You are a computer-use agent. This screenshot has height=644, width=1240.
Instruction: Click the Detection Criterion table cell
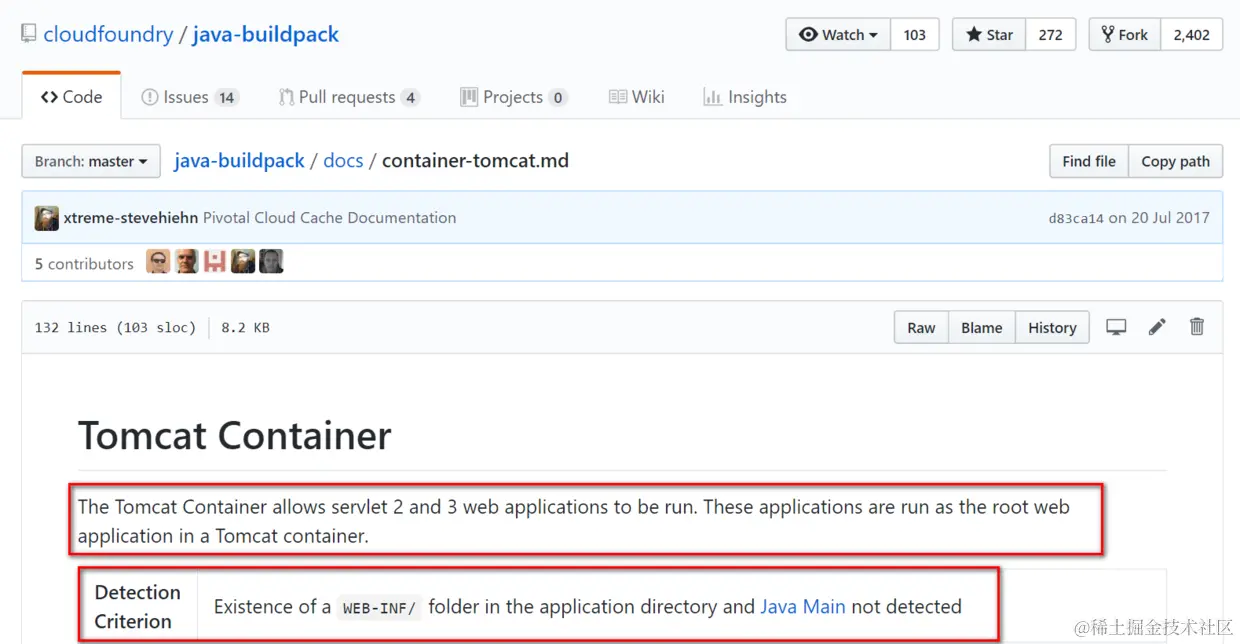pos(138,606)
